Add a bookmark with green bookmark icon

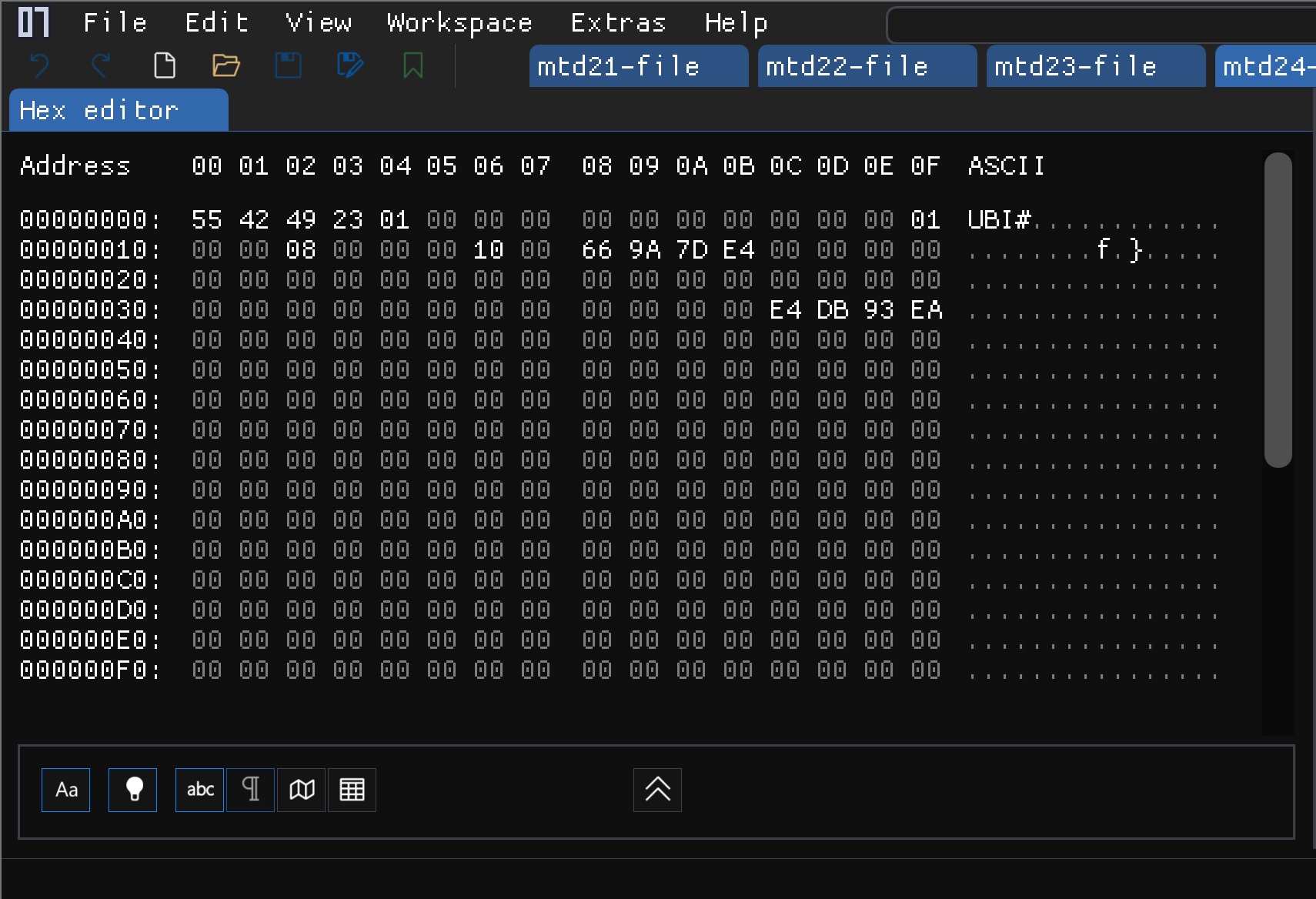413,66
